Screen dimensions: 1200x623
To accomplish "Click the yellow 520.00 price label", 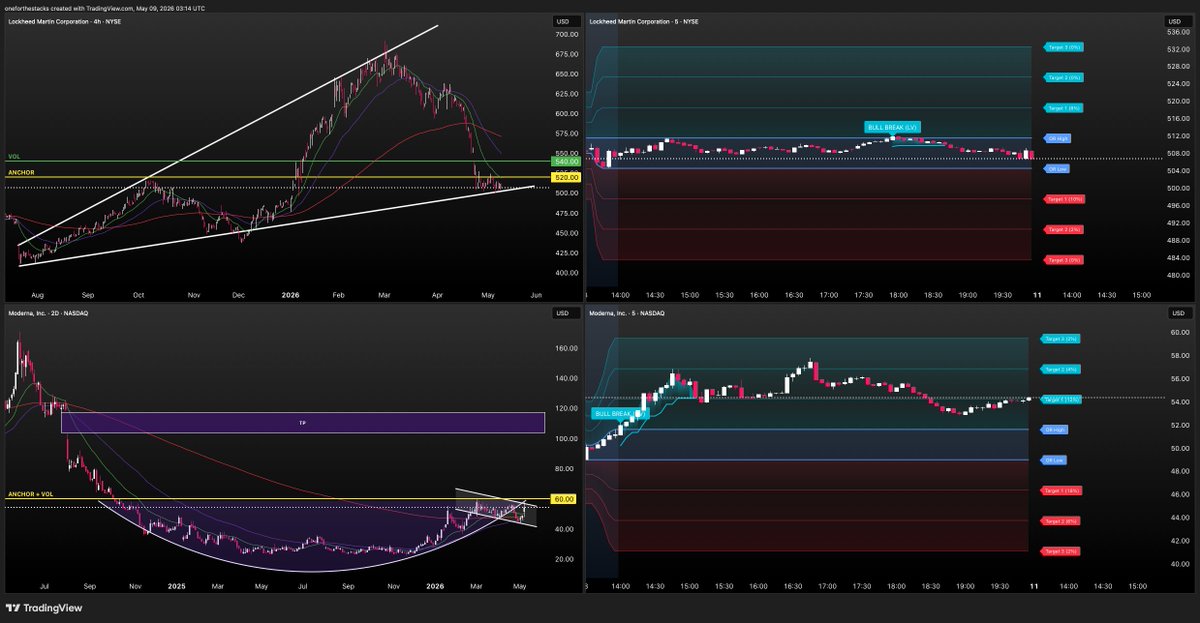I will point(565,177).
